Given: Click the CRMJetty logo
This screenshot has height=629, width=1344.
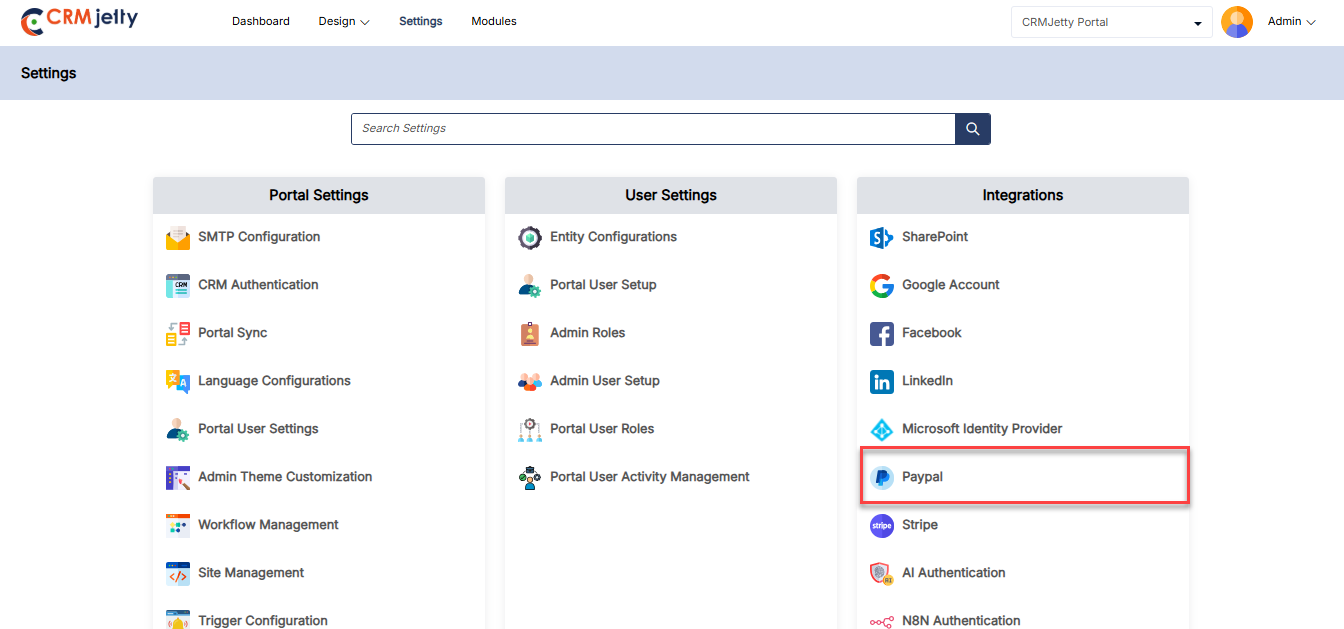Looking at the screenshot, I should [x=79, y=20].
